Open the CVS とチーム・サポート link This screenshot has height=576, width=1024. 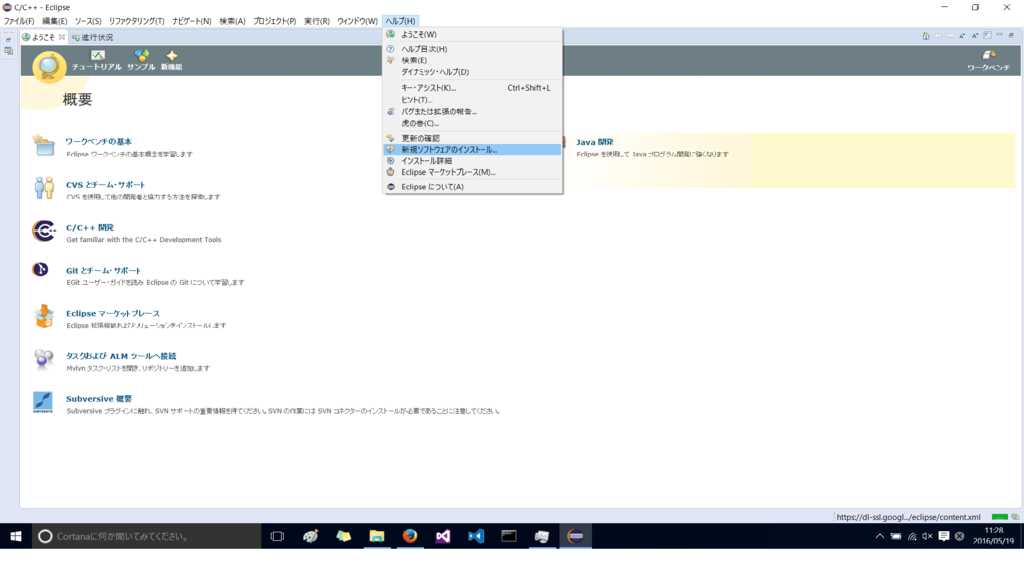(x=105, y=184)
